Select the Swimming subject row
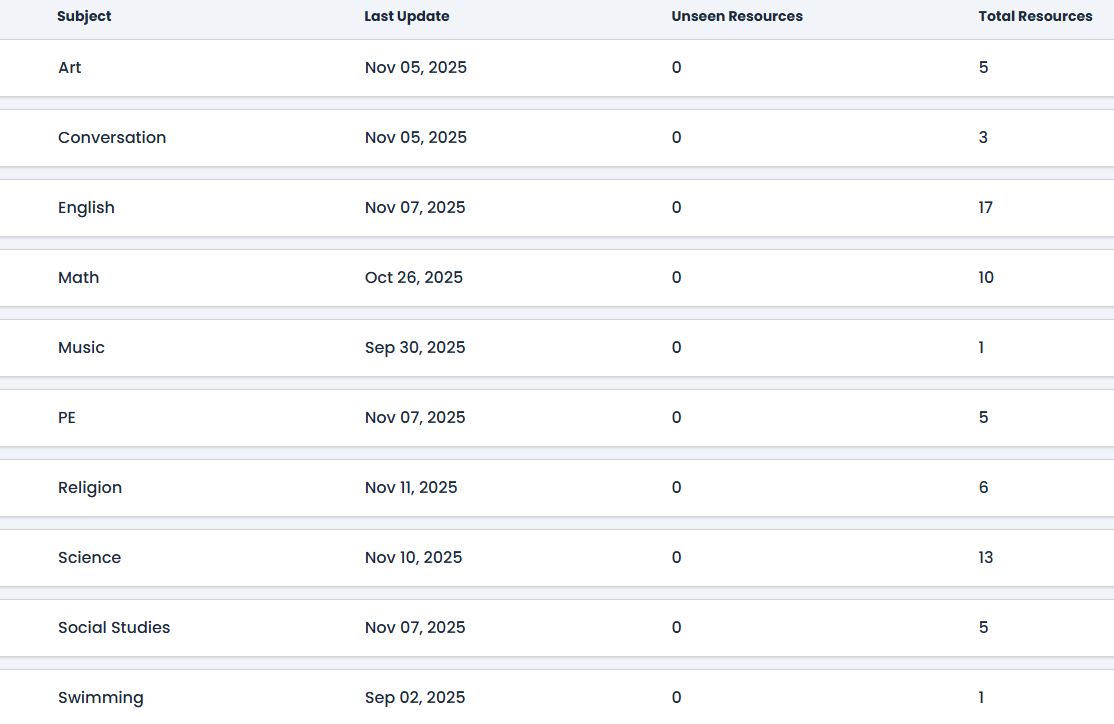Image resolution: width=1114 pixels, height=724 pixels. coord(100,698)
